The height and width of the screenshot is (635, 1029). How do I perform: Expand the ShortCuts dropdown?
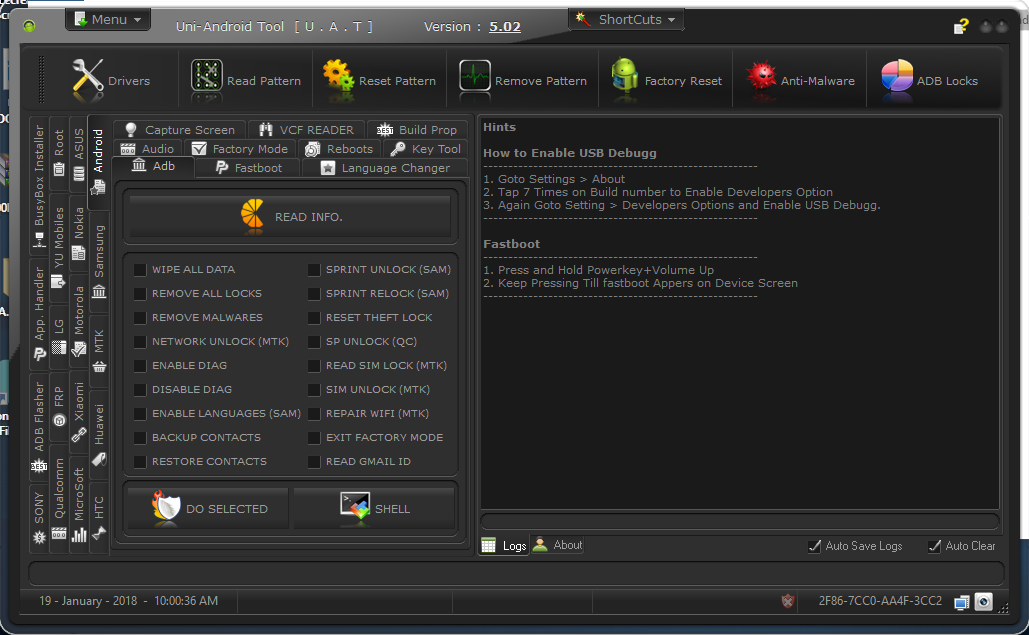(626, 20)
